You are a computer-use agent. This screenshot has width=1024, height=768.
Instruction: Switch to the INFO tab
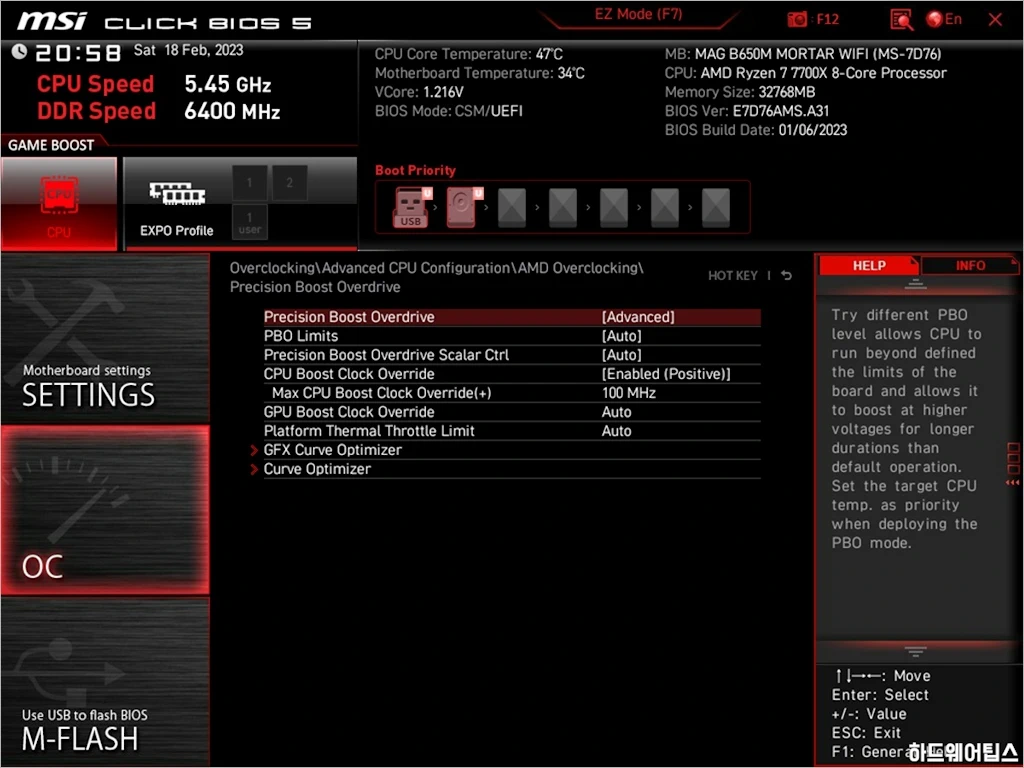tap(970, 266)
